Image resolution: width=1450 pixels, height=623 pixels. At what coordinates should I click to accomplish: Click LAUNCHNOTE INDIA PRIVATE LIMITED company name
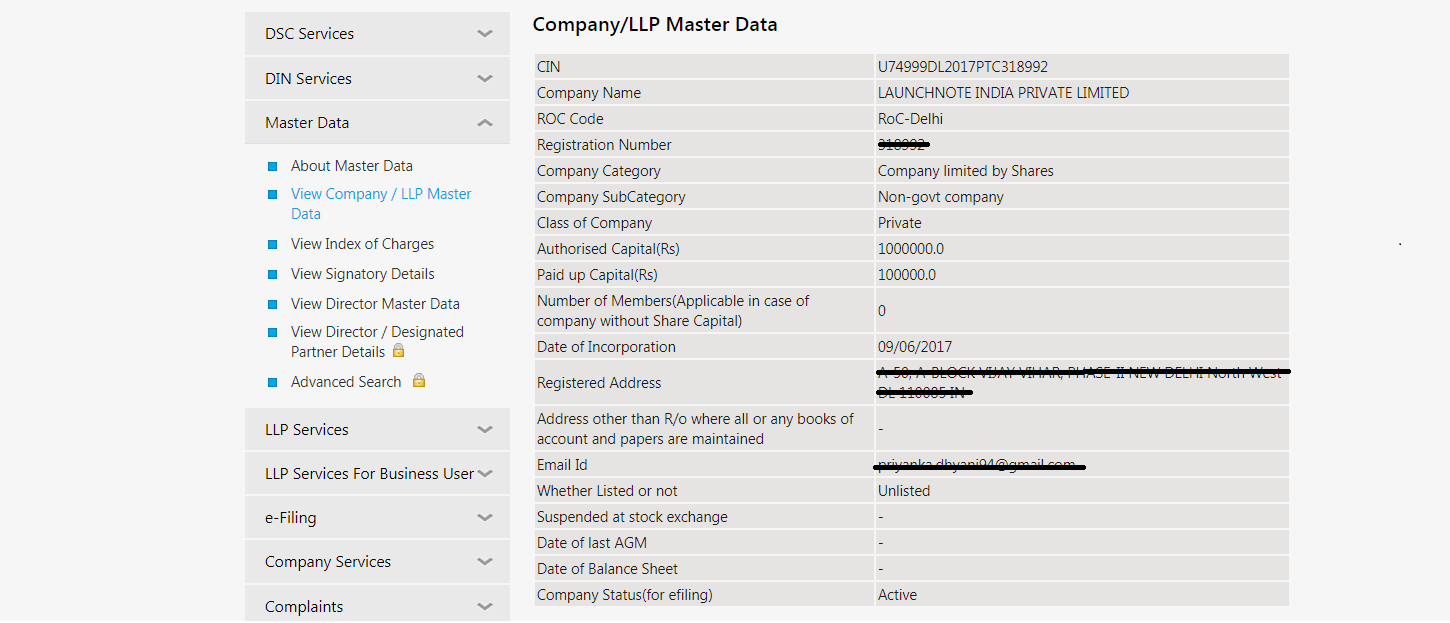click(1003, 93)
